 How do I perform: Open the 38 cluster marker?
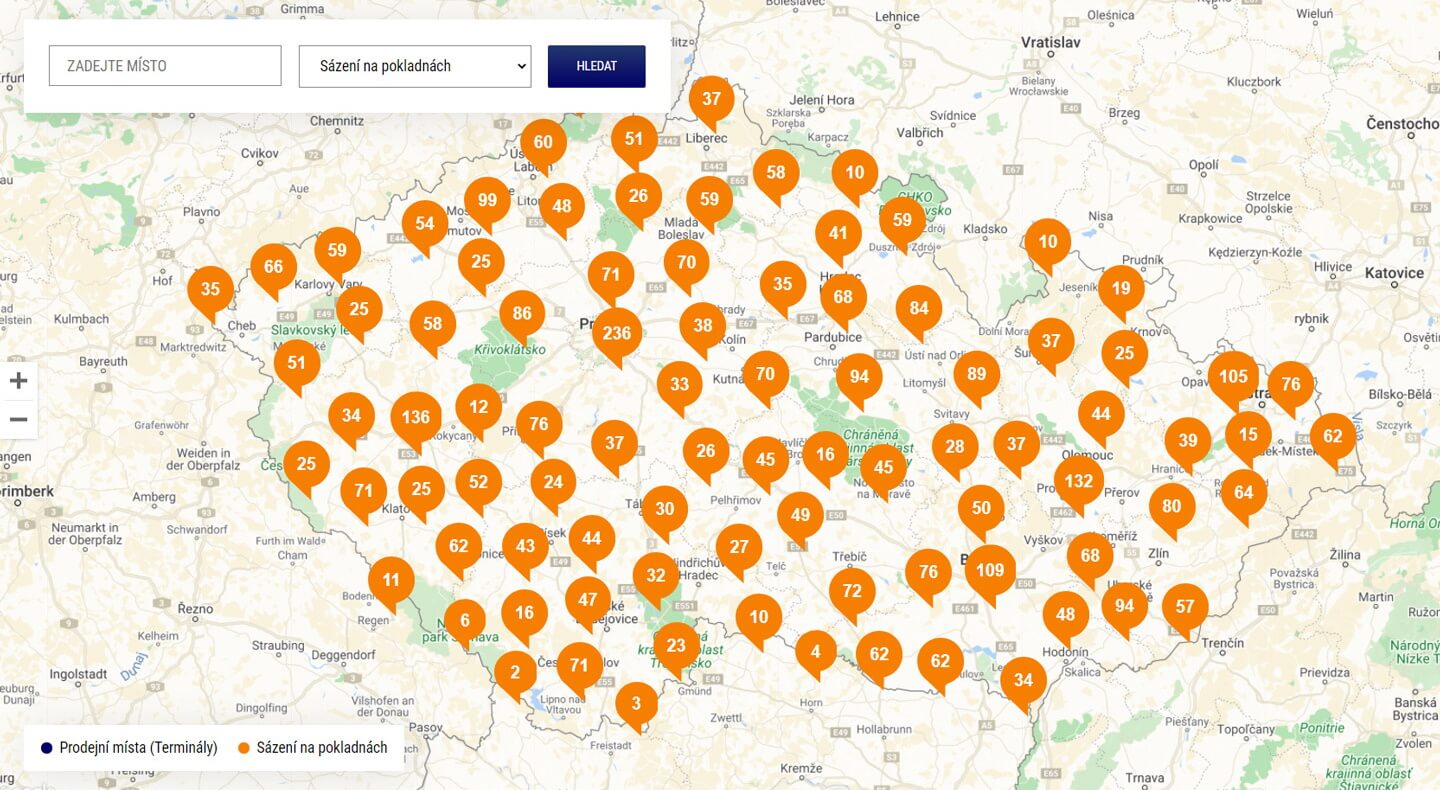(x=703, y=325)
